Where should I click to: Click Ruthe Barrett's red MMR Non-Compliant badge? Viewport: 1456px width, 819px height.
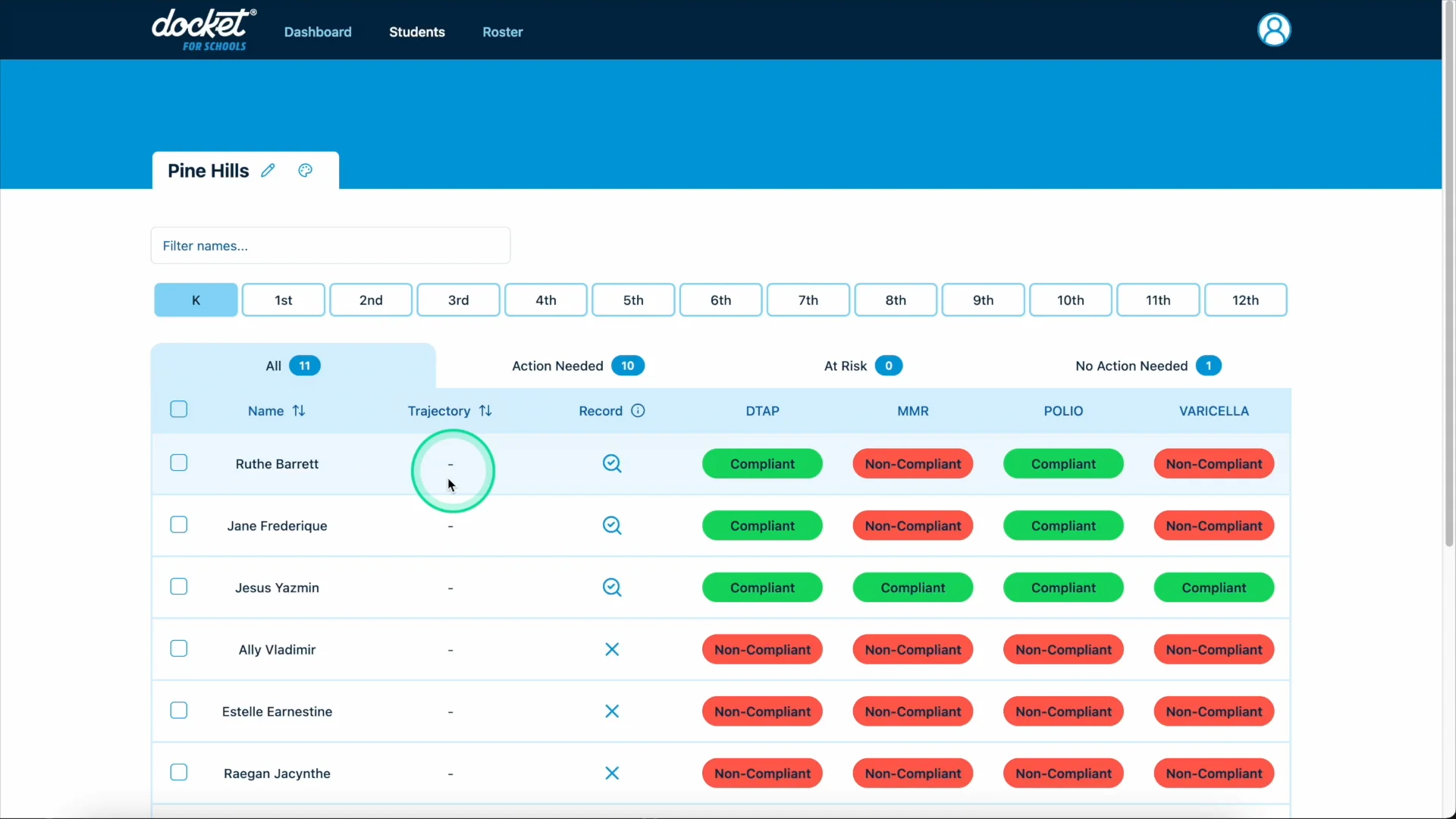912,463
